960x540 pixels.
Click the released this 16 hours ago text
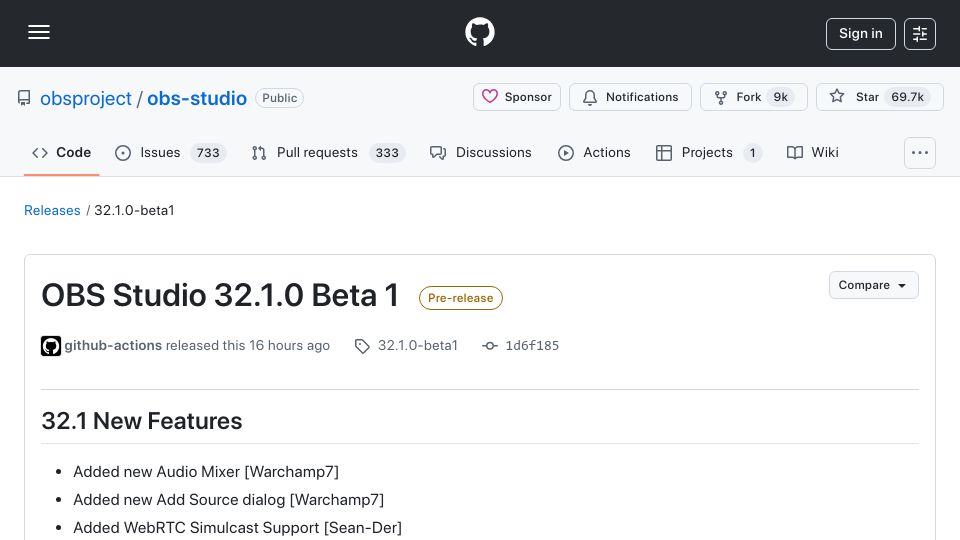coord(247,345)
